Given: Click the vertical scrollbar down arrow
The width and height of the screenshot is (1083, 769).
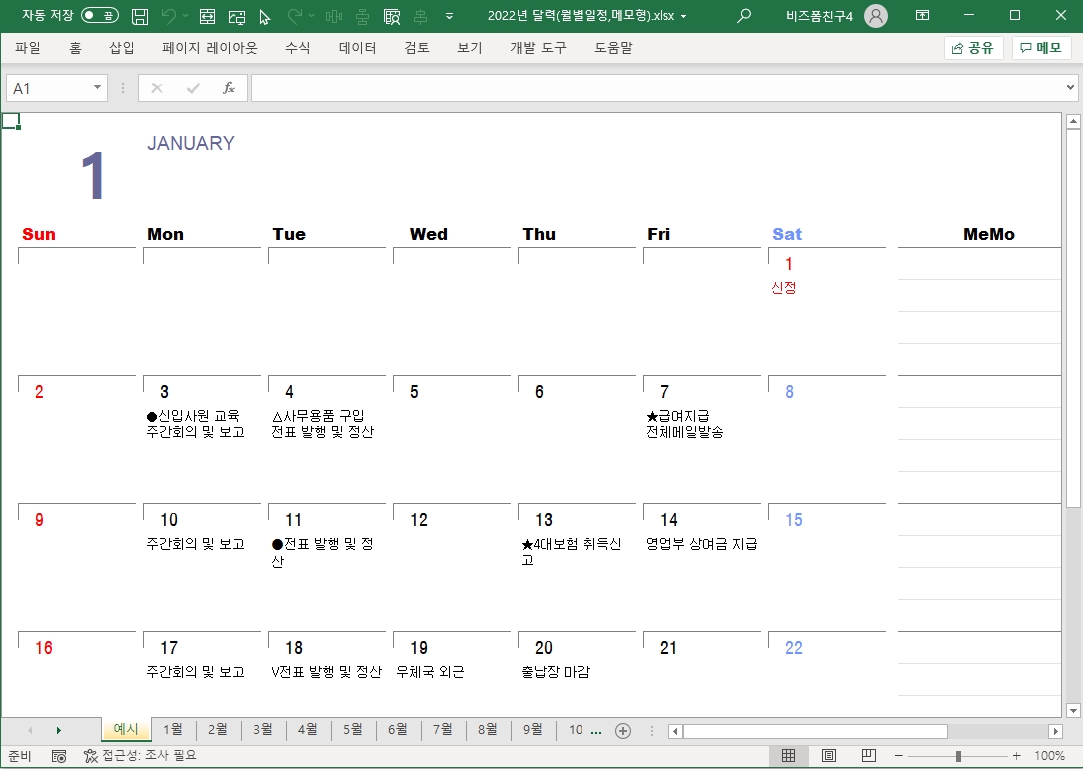Looking at the screenshot, I should [x=1074, y=710].
